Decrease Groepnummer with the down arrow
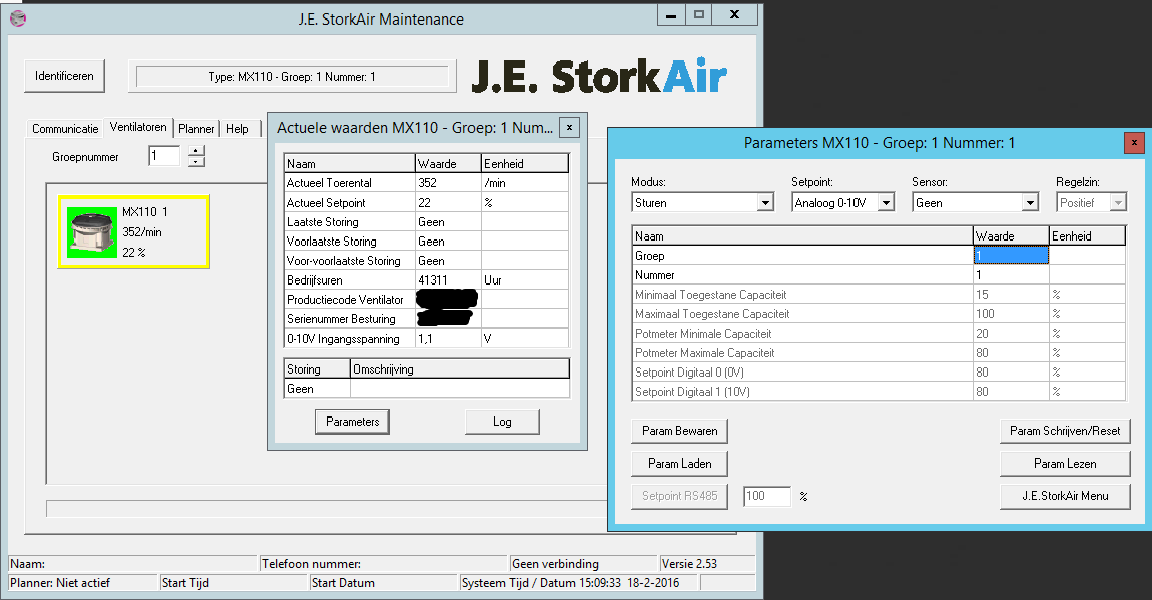1152x600 pixels. 196,162
